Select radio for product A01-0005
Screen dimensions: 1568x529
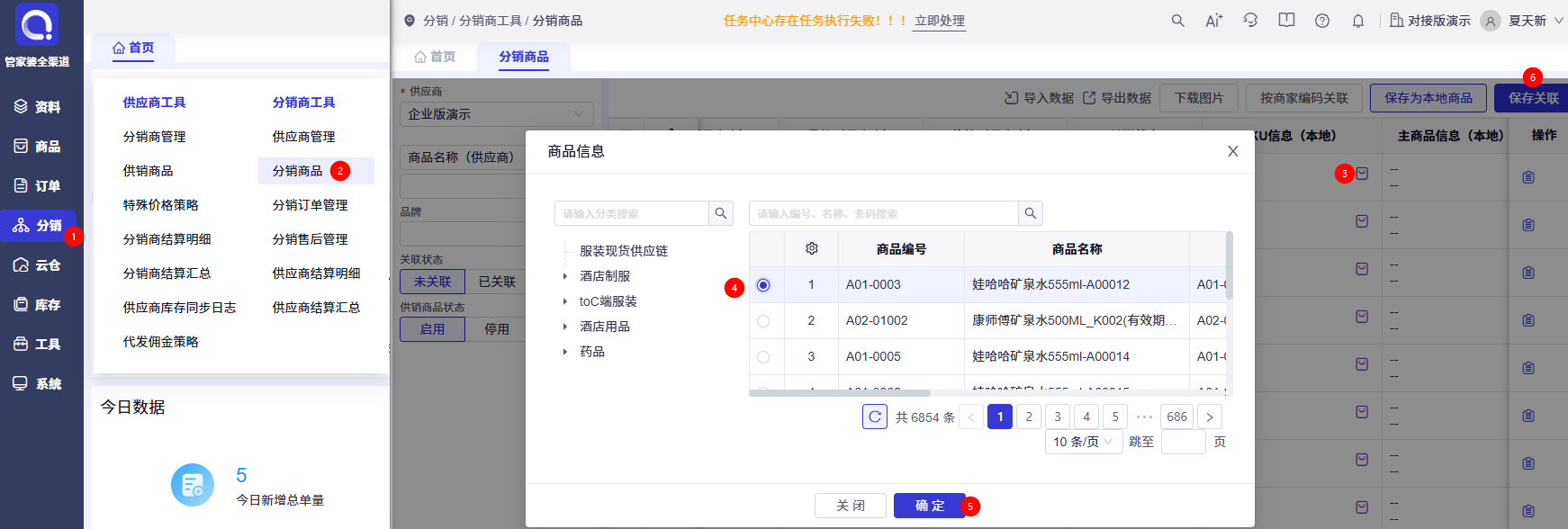763,357
